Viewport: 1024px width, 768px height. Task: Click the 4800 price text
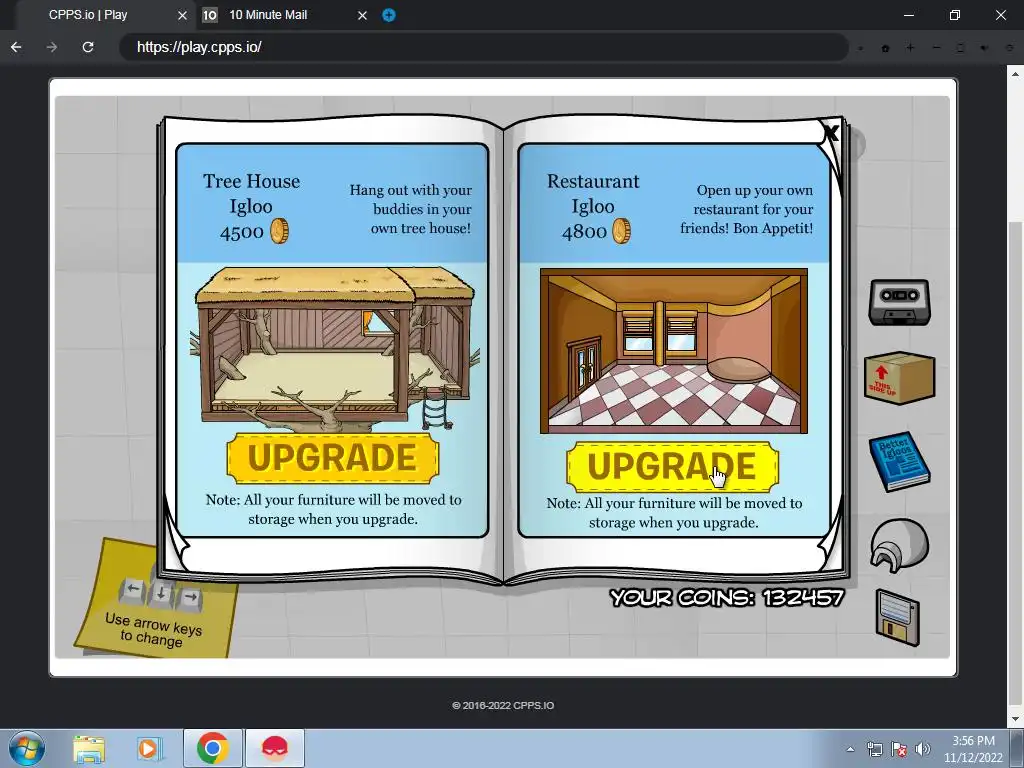(x=584, y=232)
